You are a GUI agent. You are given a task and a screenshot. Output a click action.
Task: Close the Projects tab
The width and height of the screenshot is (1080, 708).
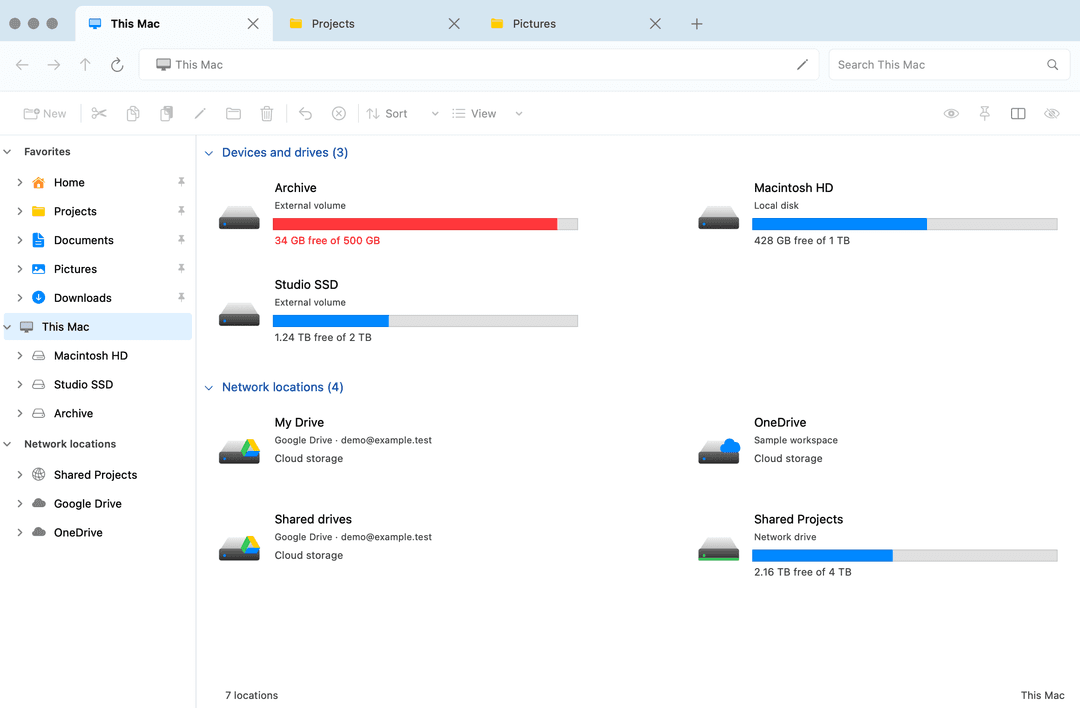click(454, 24)
